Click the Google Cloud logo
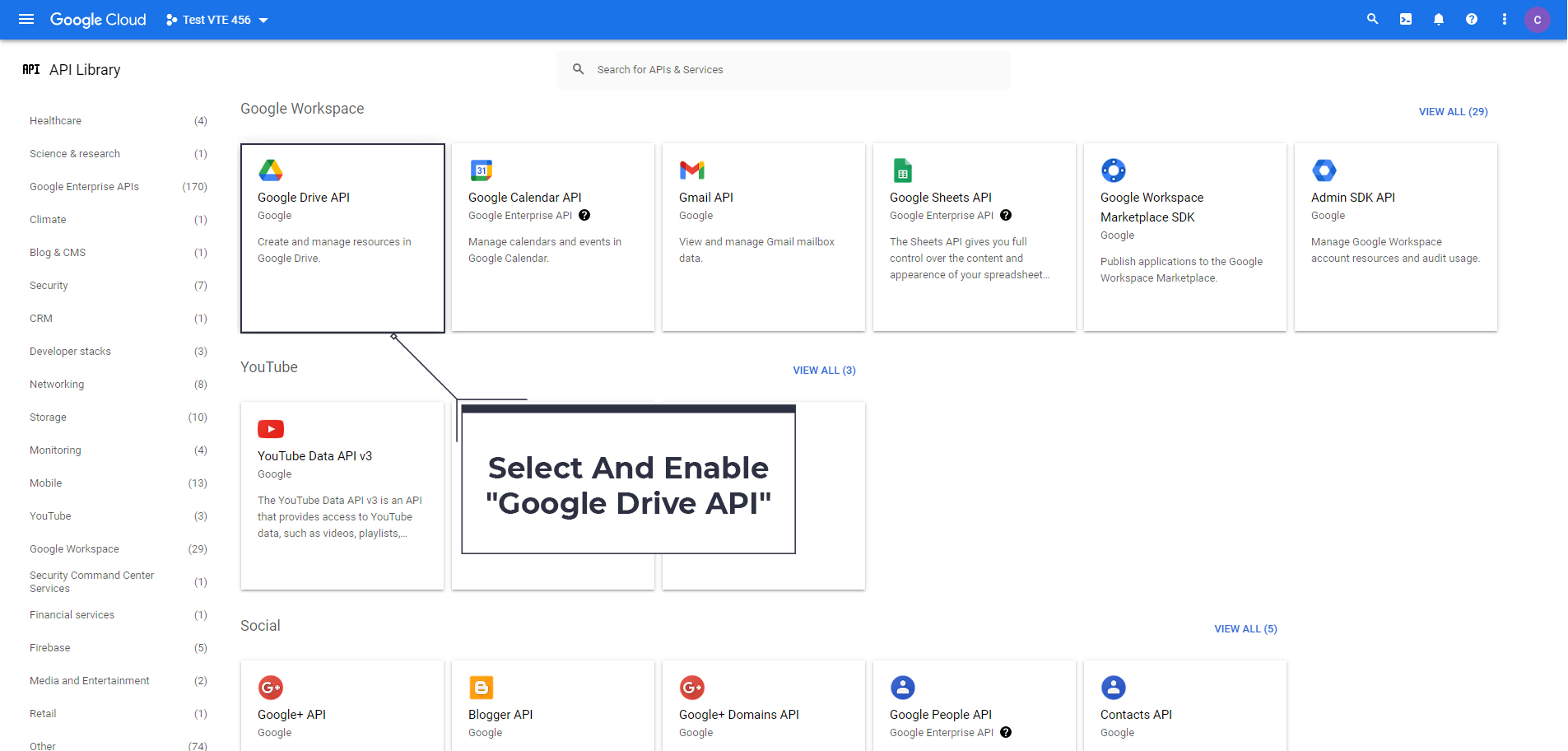Screen dimensions: 1568x751 [98, 20]
